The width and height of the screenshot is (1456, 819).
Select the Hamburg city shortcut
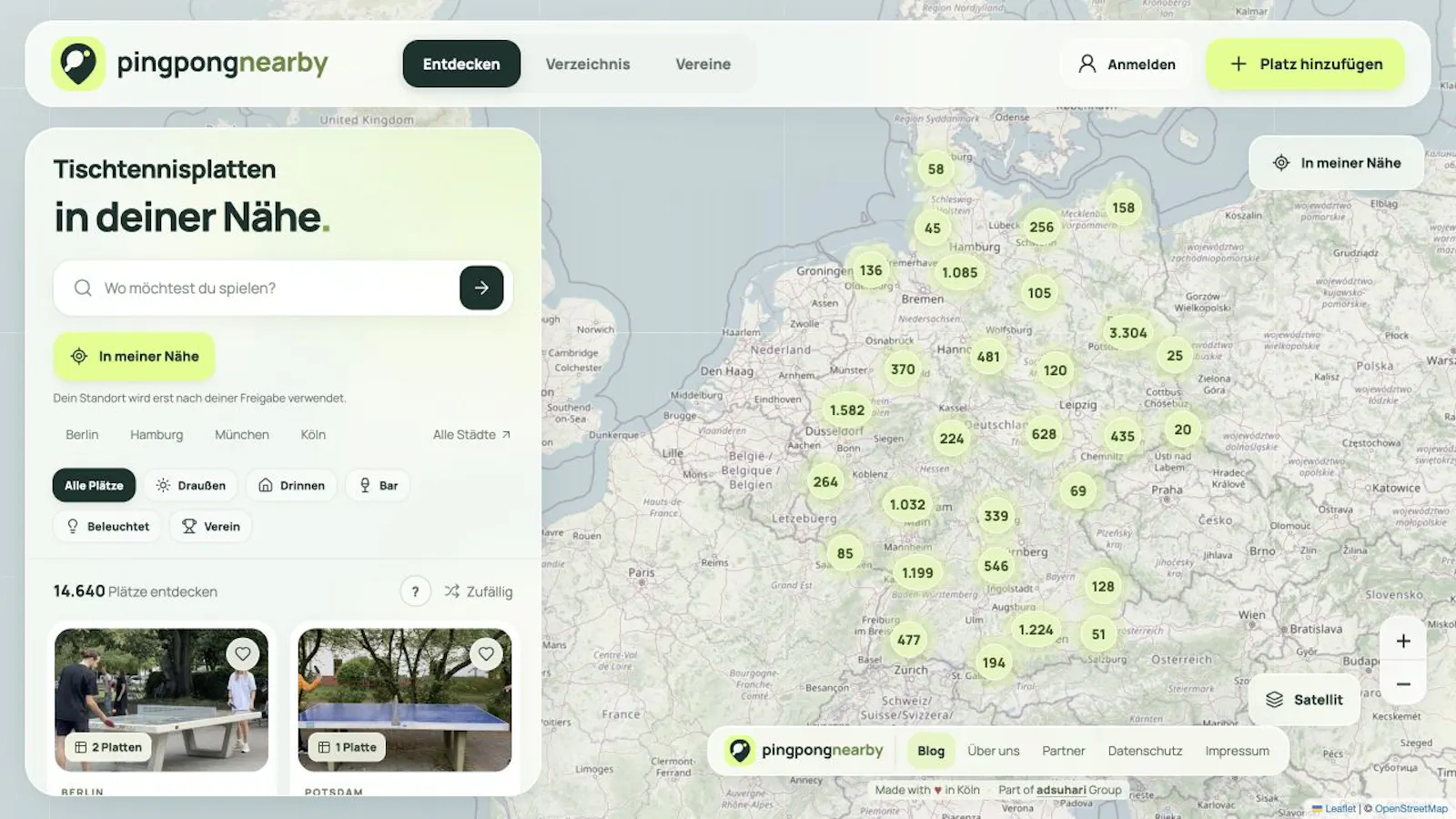coord(157,434)
